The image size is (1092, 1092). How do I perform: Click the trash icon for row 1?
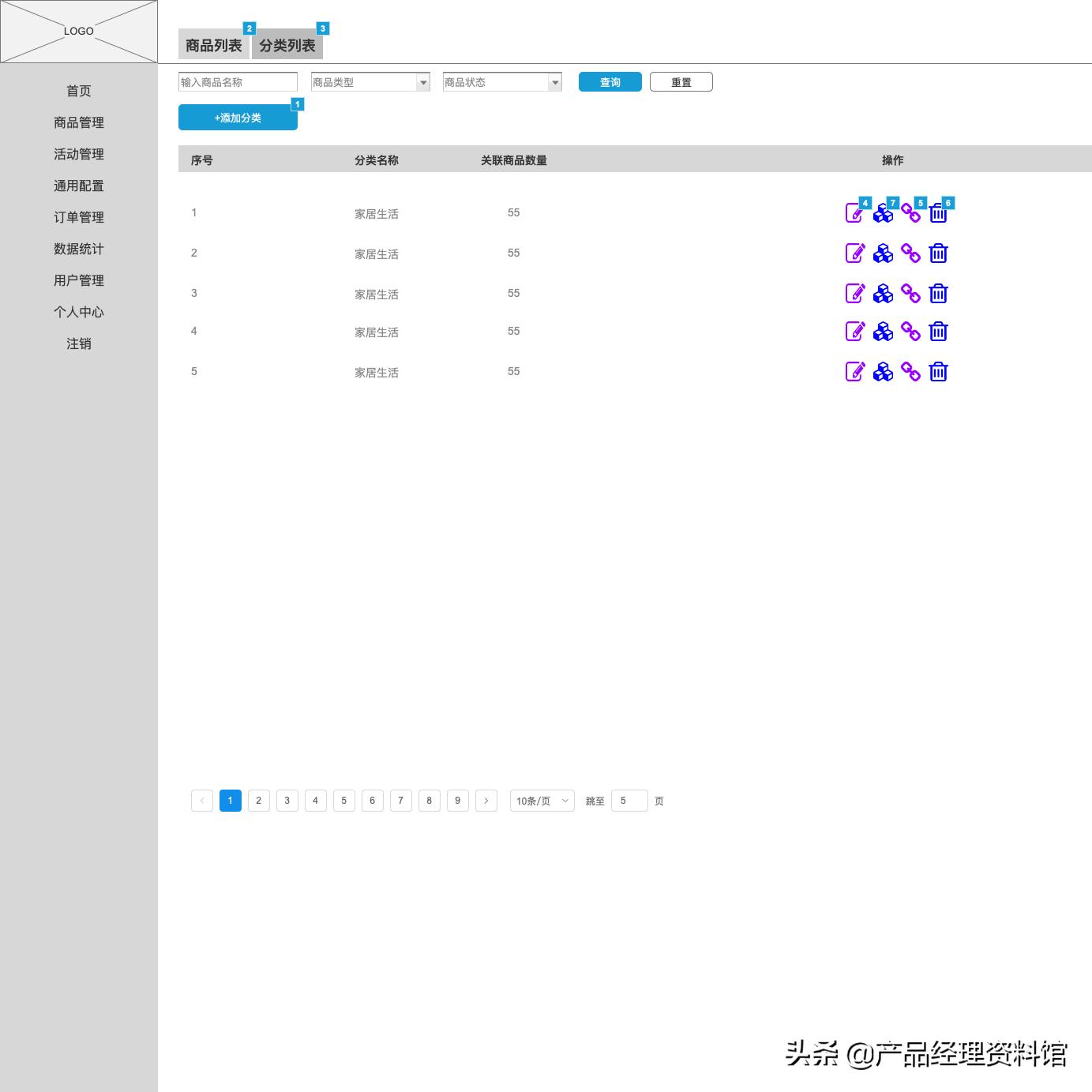[x=938, y=212]
